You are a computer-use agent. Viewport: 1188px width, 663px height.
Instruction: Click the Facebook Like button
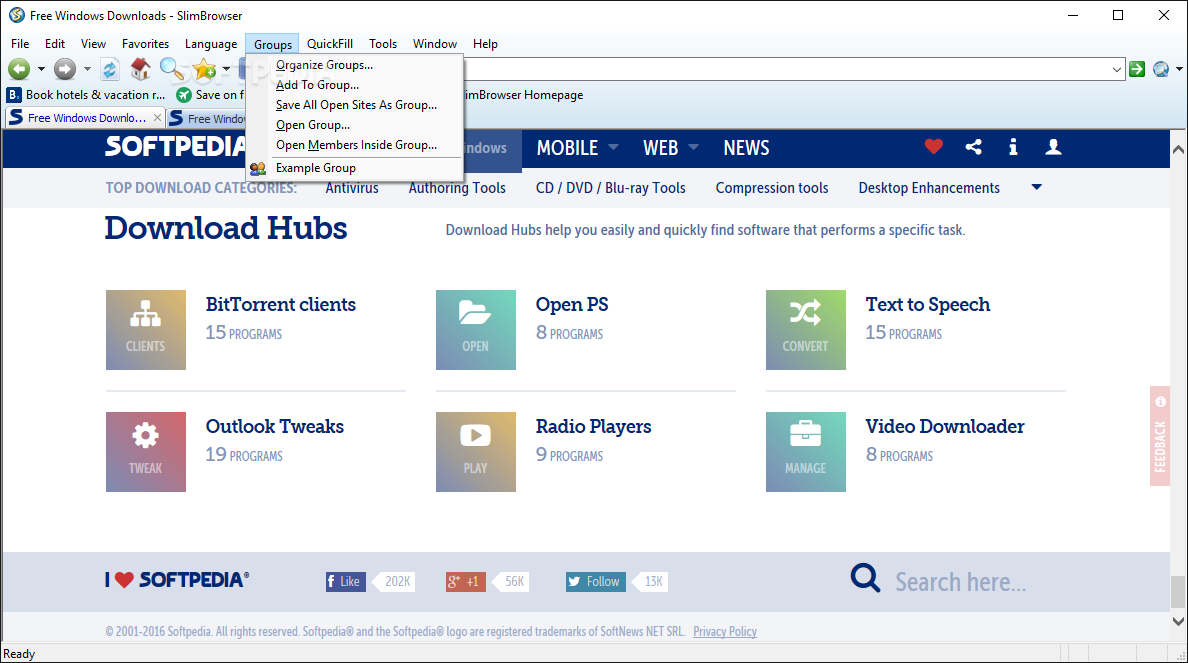point(345,581)
